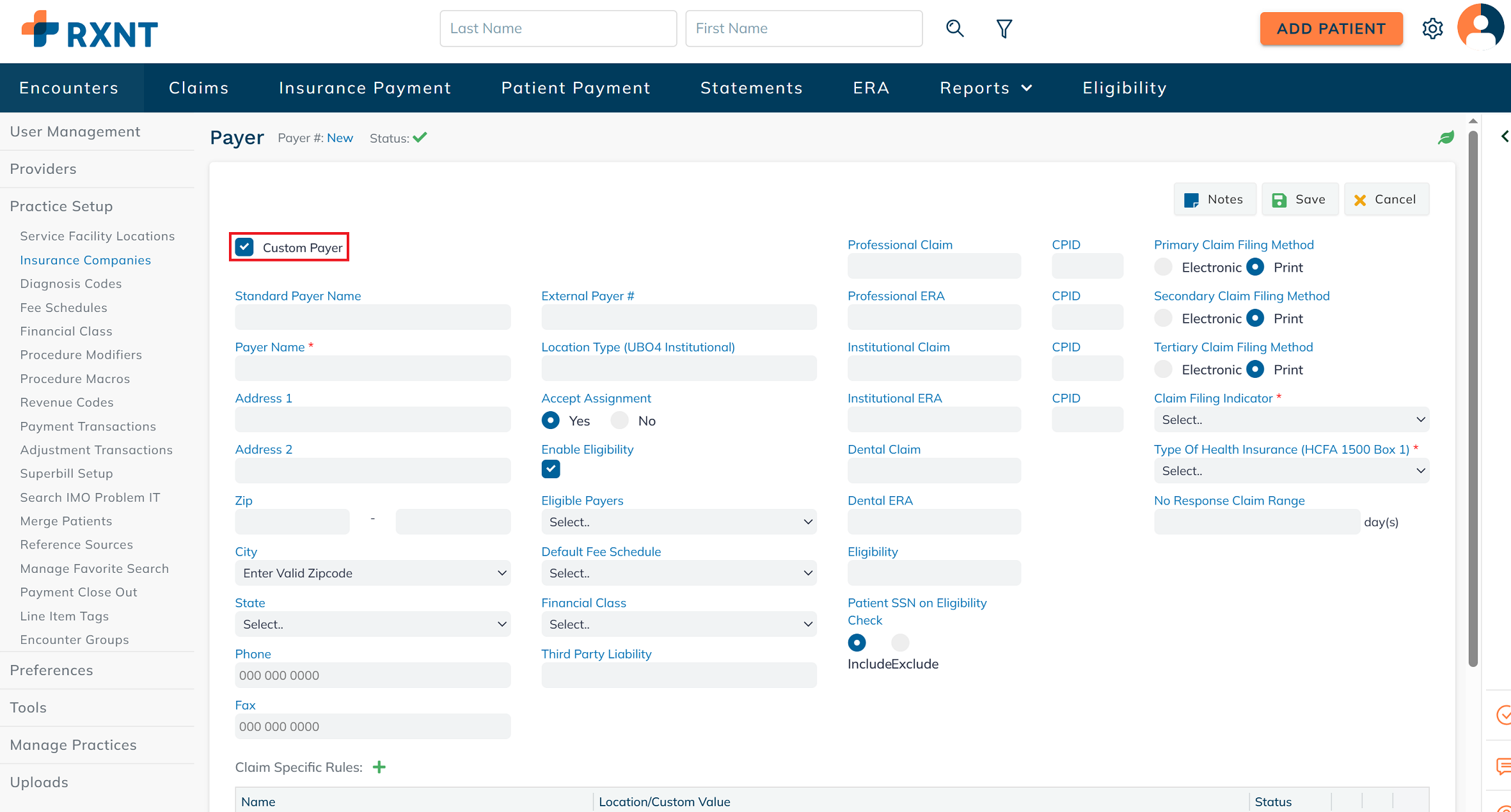Open settings gear icon
The width and height of the screenshot is (1511, 812).
click(x=1432, y=29)
